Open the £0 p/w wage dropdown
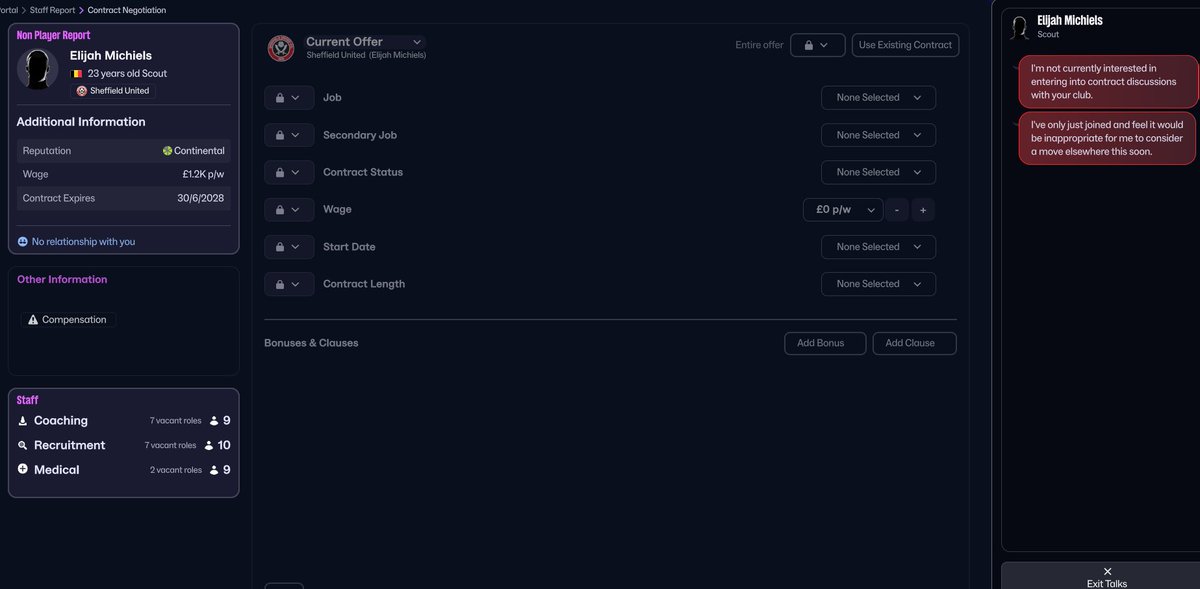Image resolution: width=1200 pixels, height=589 pixels. (843, 210)
